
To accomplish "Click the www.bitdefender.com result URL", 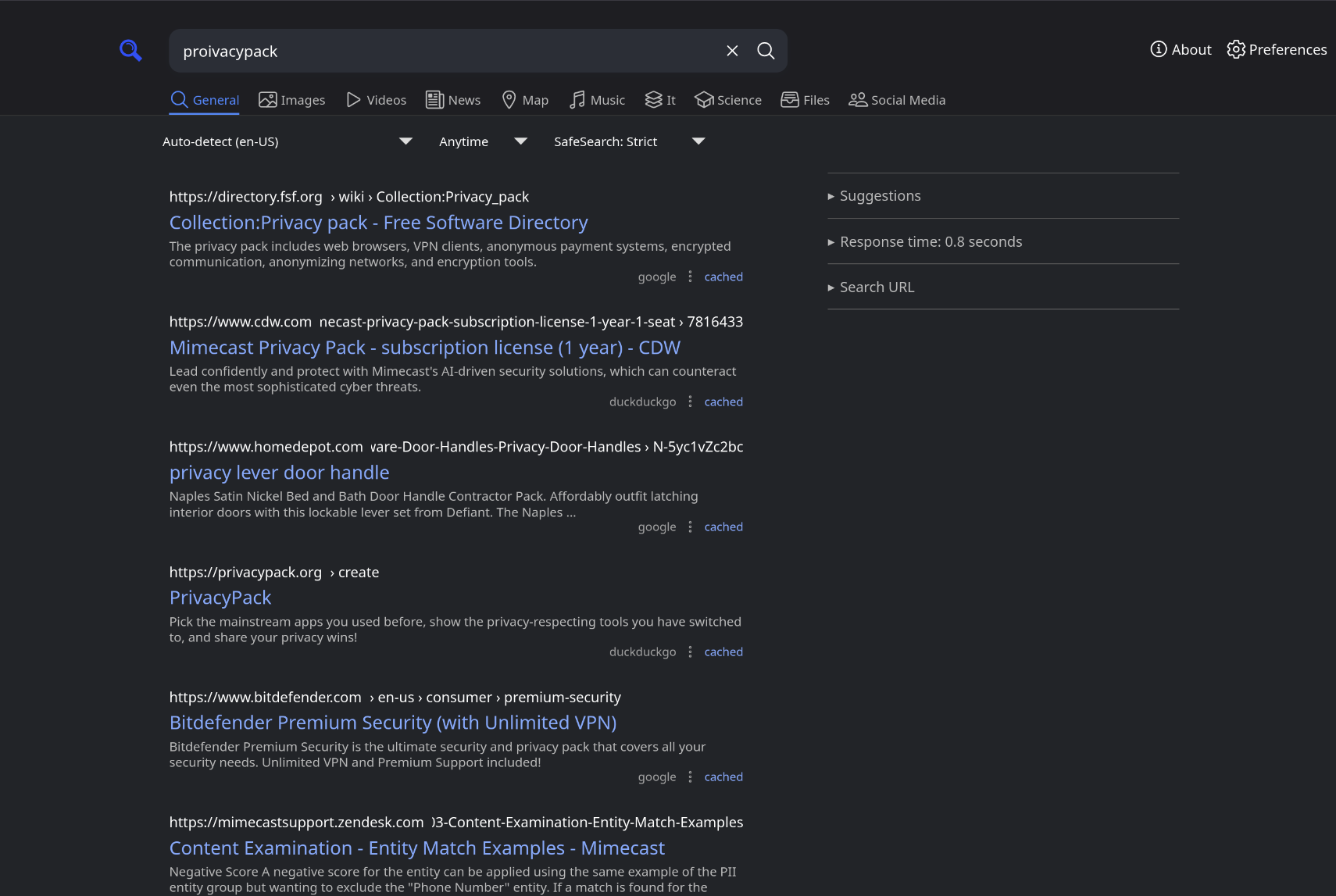I will [x=395, y=698].
